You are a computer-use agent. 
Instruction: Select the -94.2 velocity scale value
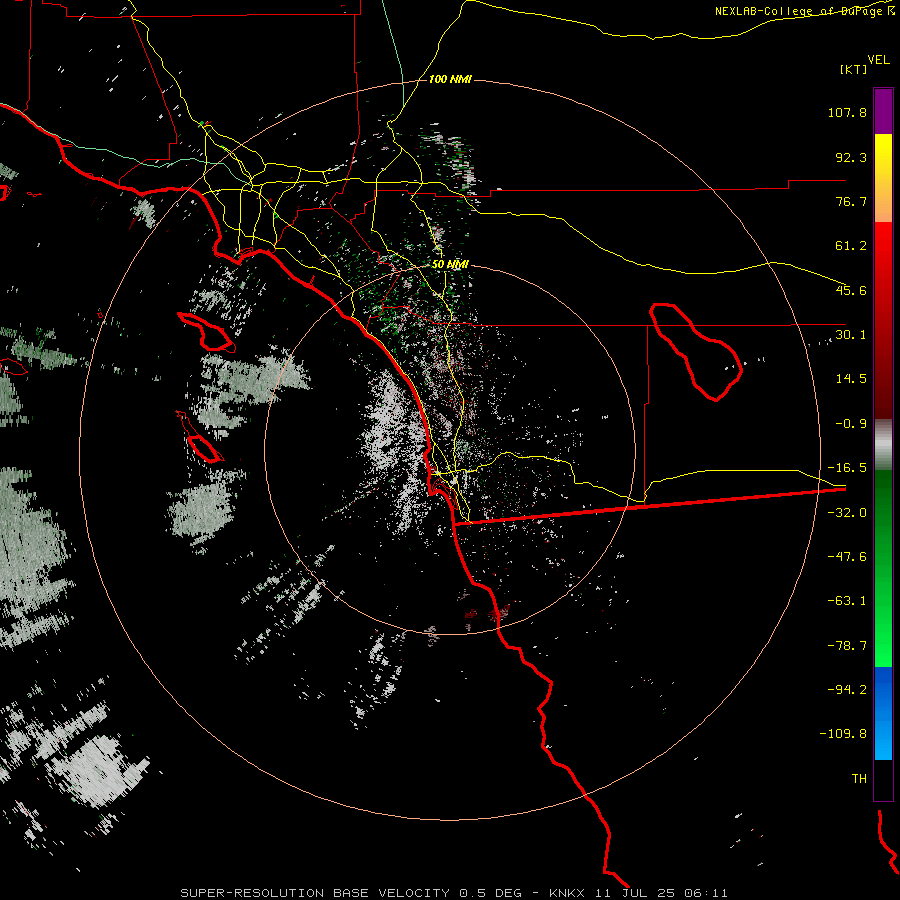pyautogui.click(x=847, y=690)
